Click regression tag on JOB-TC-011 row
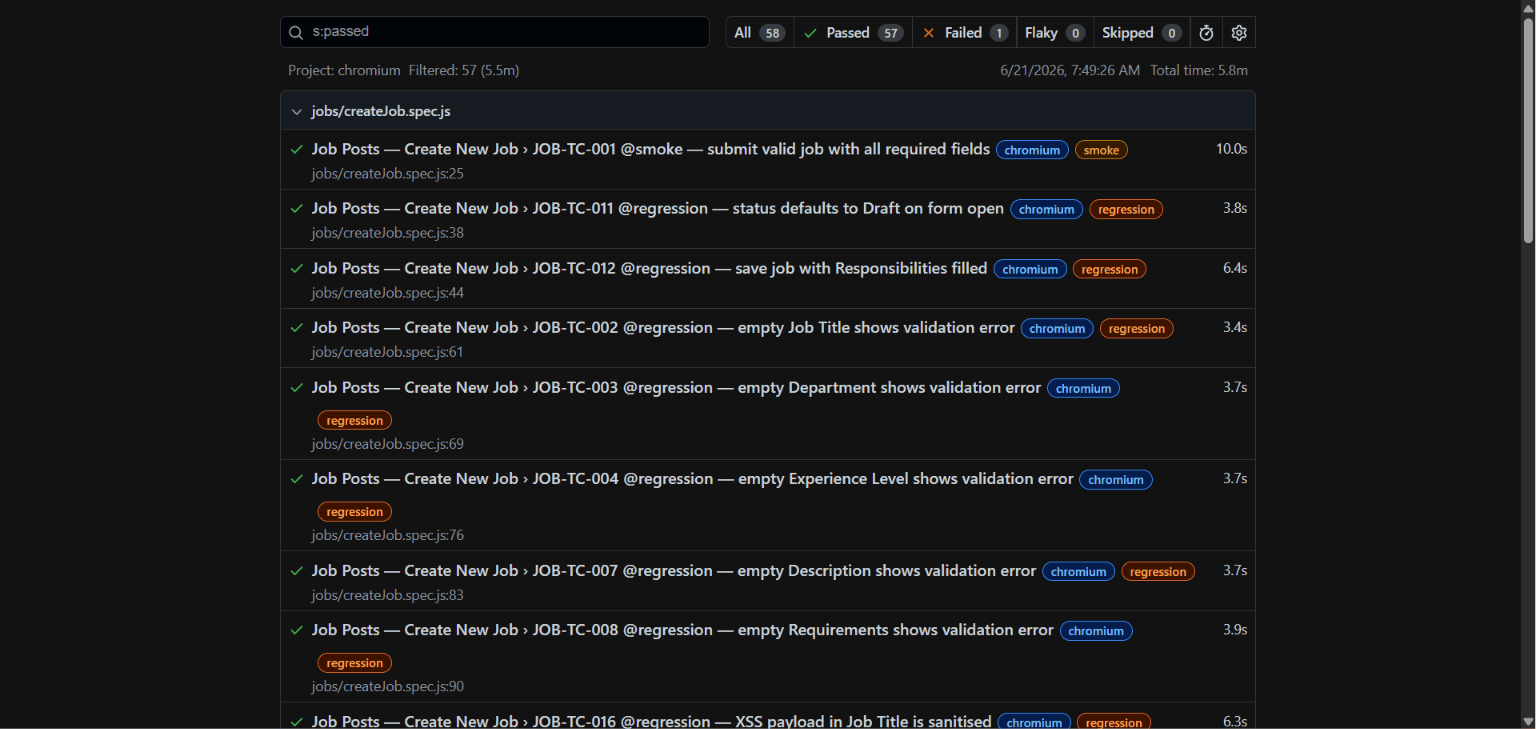The image size is (1536, 729). coord(1126,209)
